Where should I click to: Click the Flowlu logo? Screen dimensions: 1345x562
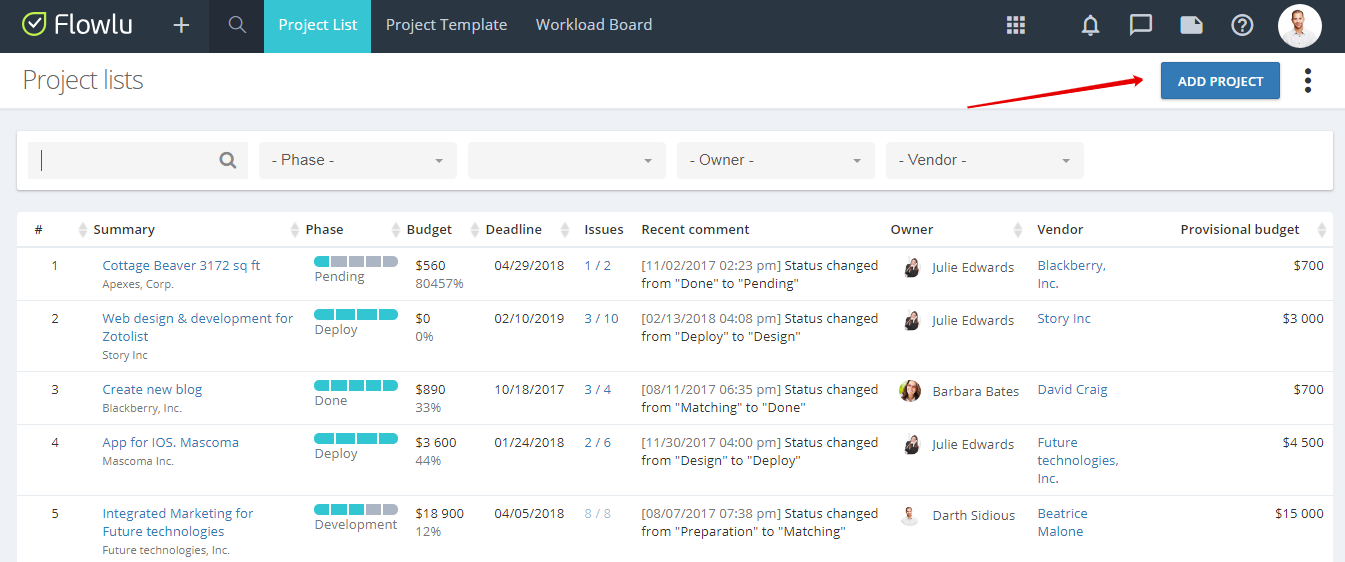point(77,25)
